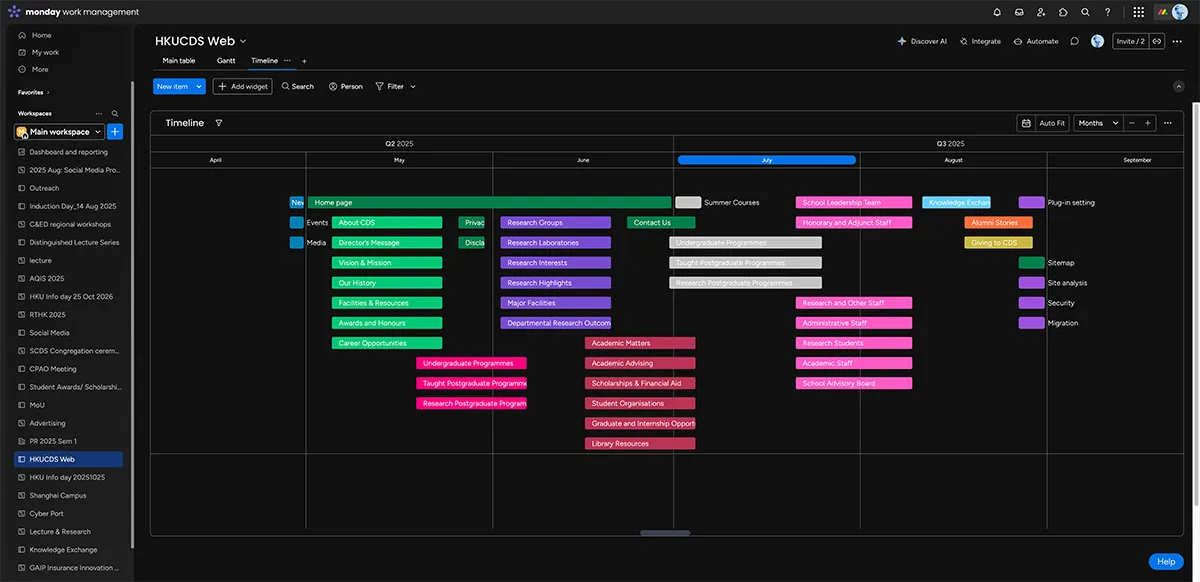Add a new workspace item with the blue plus
The height and width of the screenshot is (582, 1200).
click(115, 132)
